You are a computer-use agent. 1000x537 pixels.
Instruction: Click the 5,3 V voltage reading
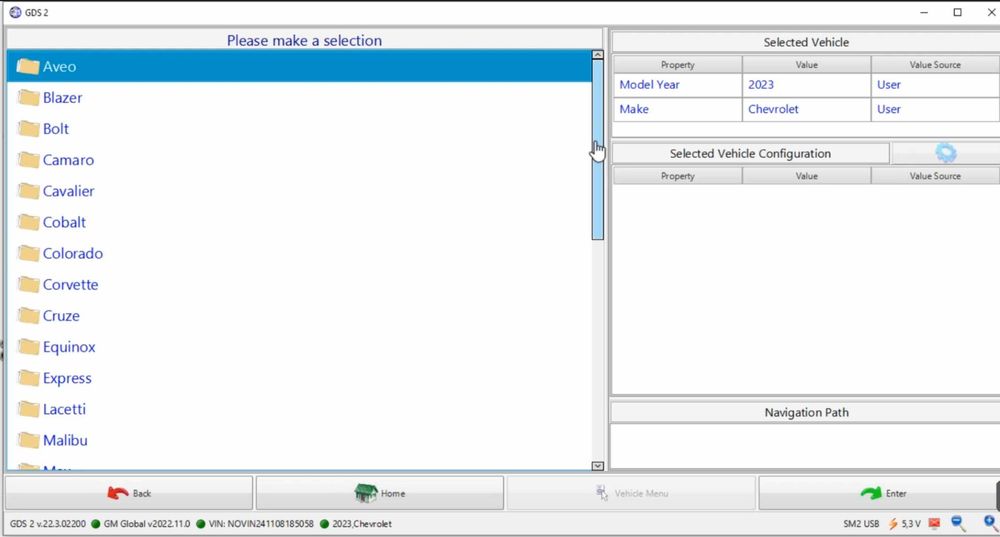pyautogui.click(x=911, y=524)
